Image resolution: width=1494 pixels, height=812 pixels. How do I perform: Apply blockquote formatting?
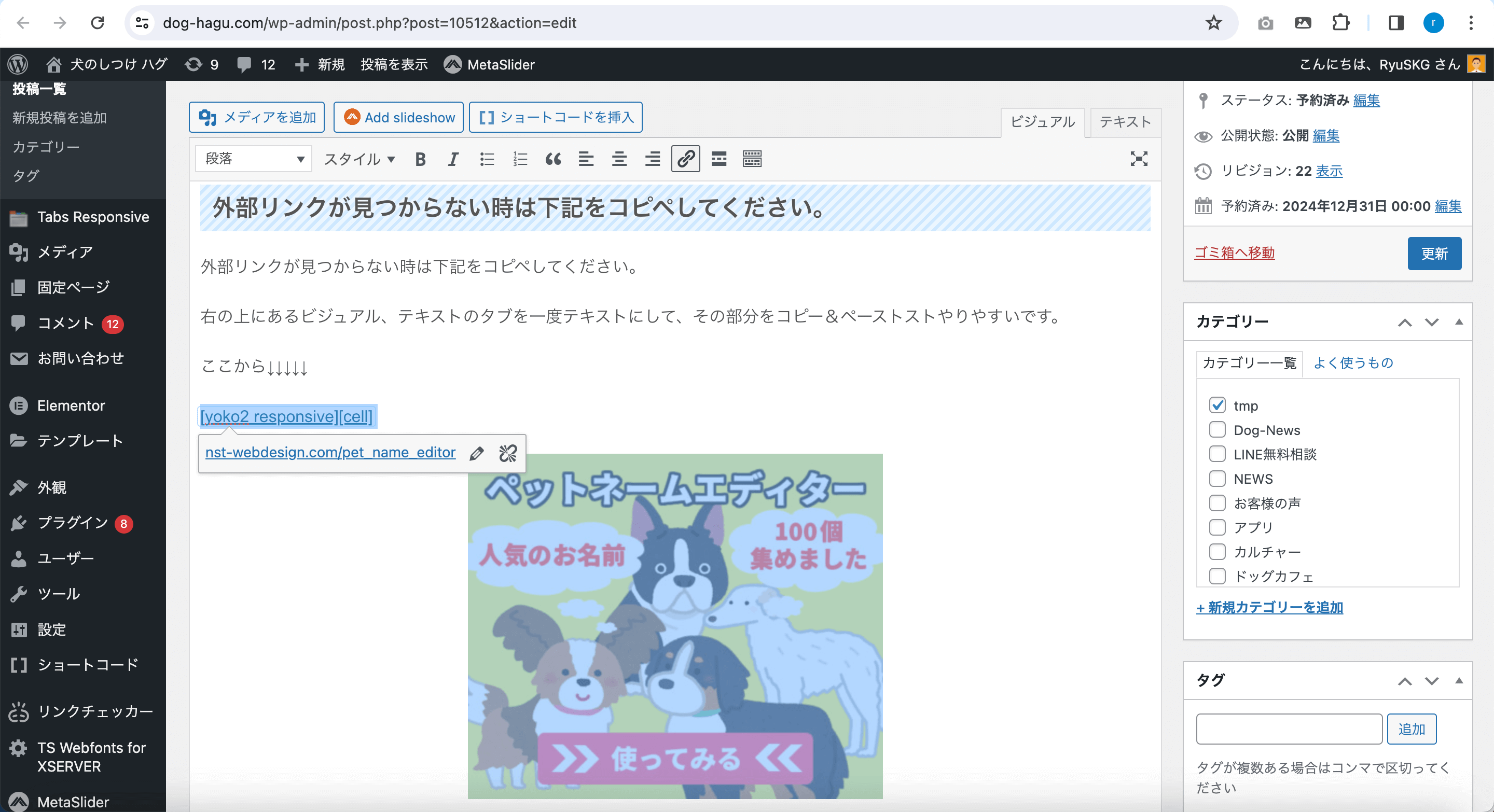554,159
